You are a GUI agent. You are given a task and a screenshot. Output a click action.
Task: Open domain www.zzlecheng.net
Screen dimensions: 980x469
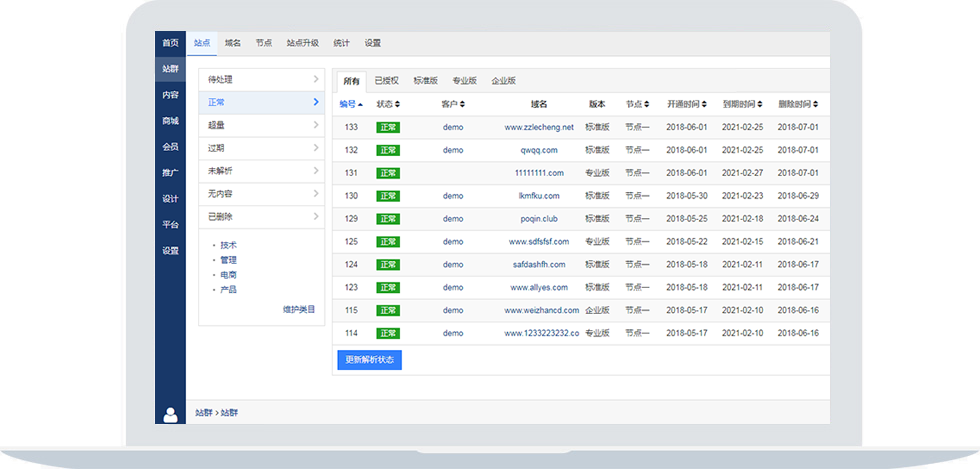coord(539,127)
